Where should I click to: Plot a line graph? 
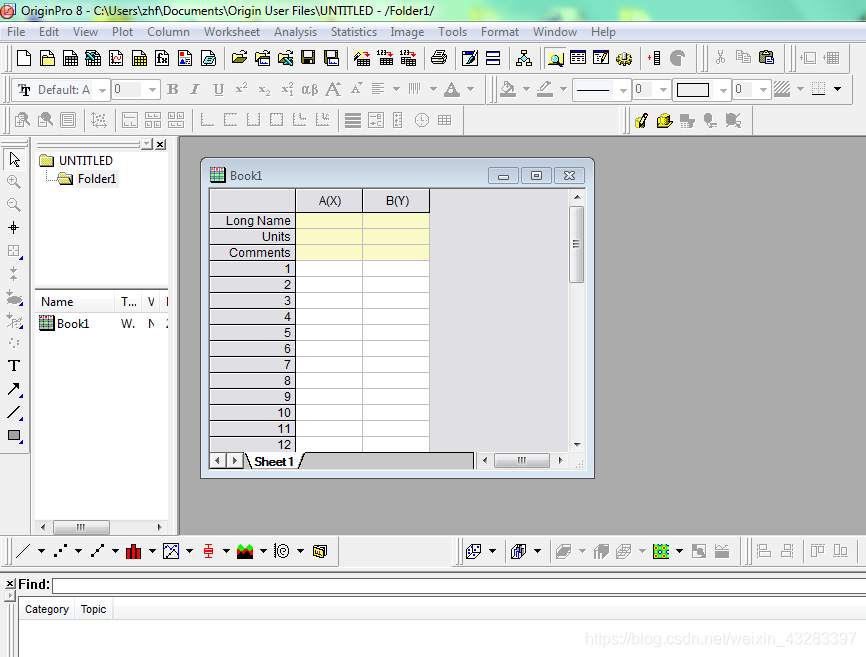pos(23,551)
